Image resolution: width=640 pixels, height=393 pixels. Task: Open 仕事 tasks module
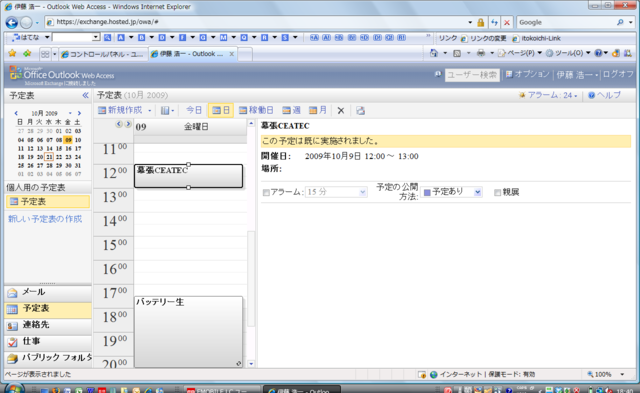[48, 342]
